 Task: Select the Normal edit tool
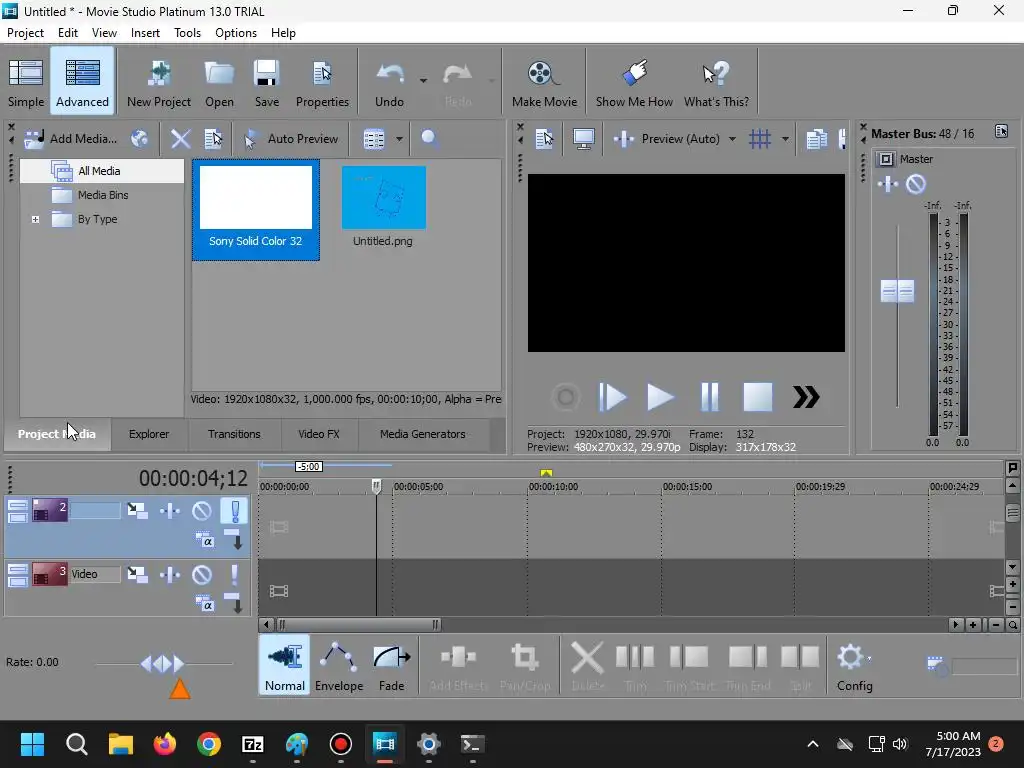click(x=285, y=666)
